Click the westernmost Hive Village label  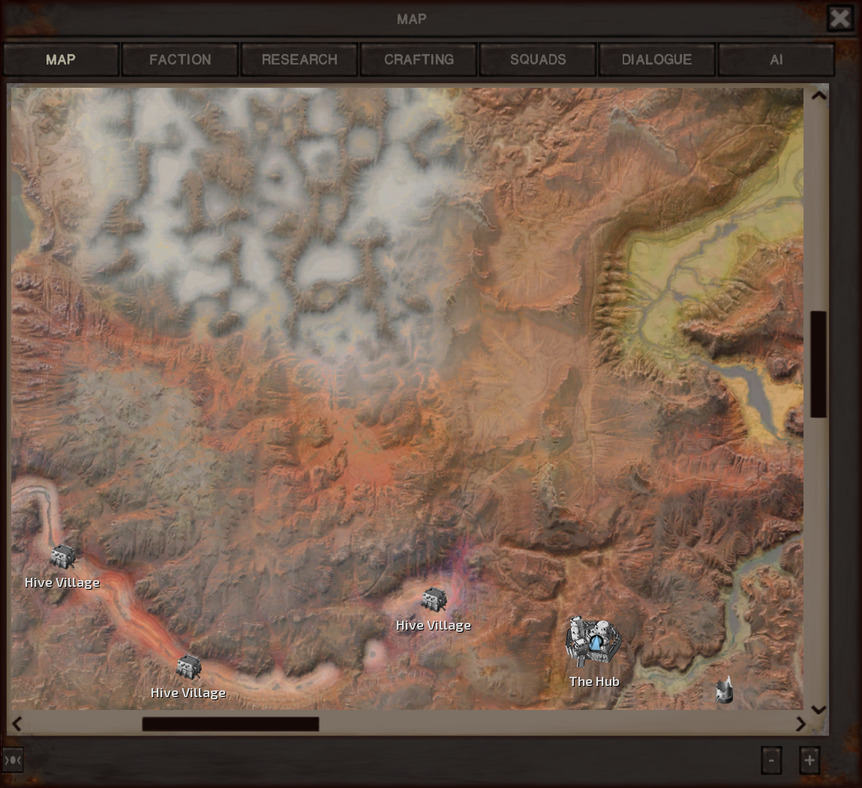click(x=62, y=582)
